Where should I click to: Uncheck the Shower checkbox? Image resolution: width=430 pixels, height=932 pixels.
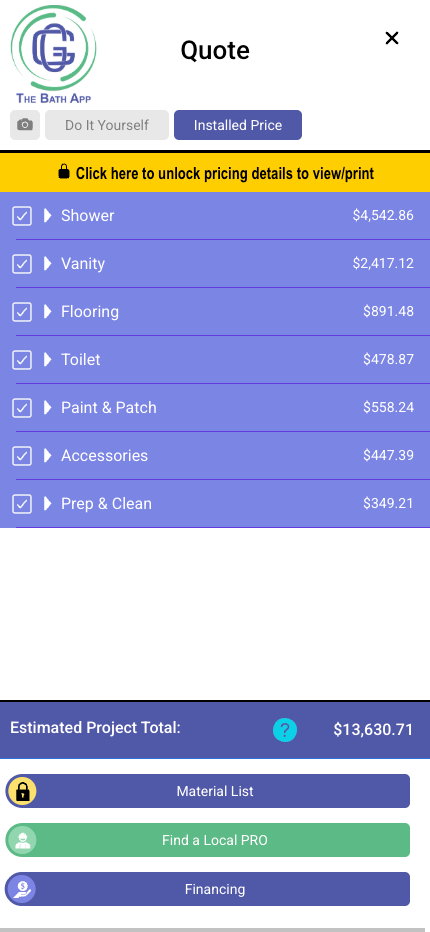[x=22, y=216]
